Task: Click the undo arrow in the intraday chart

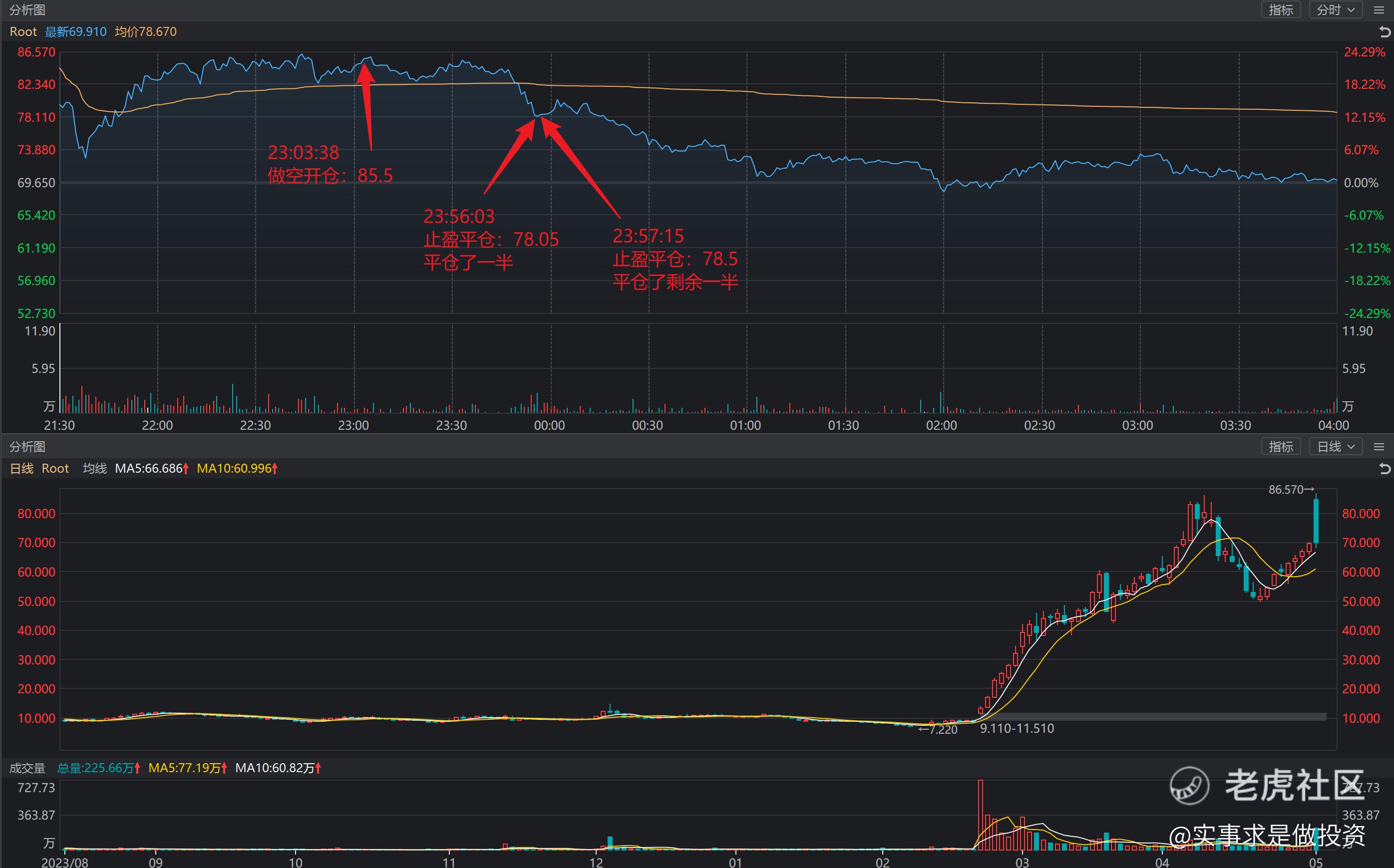Action: pyautogui.click(x=1385, y=32)
